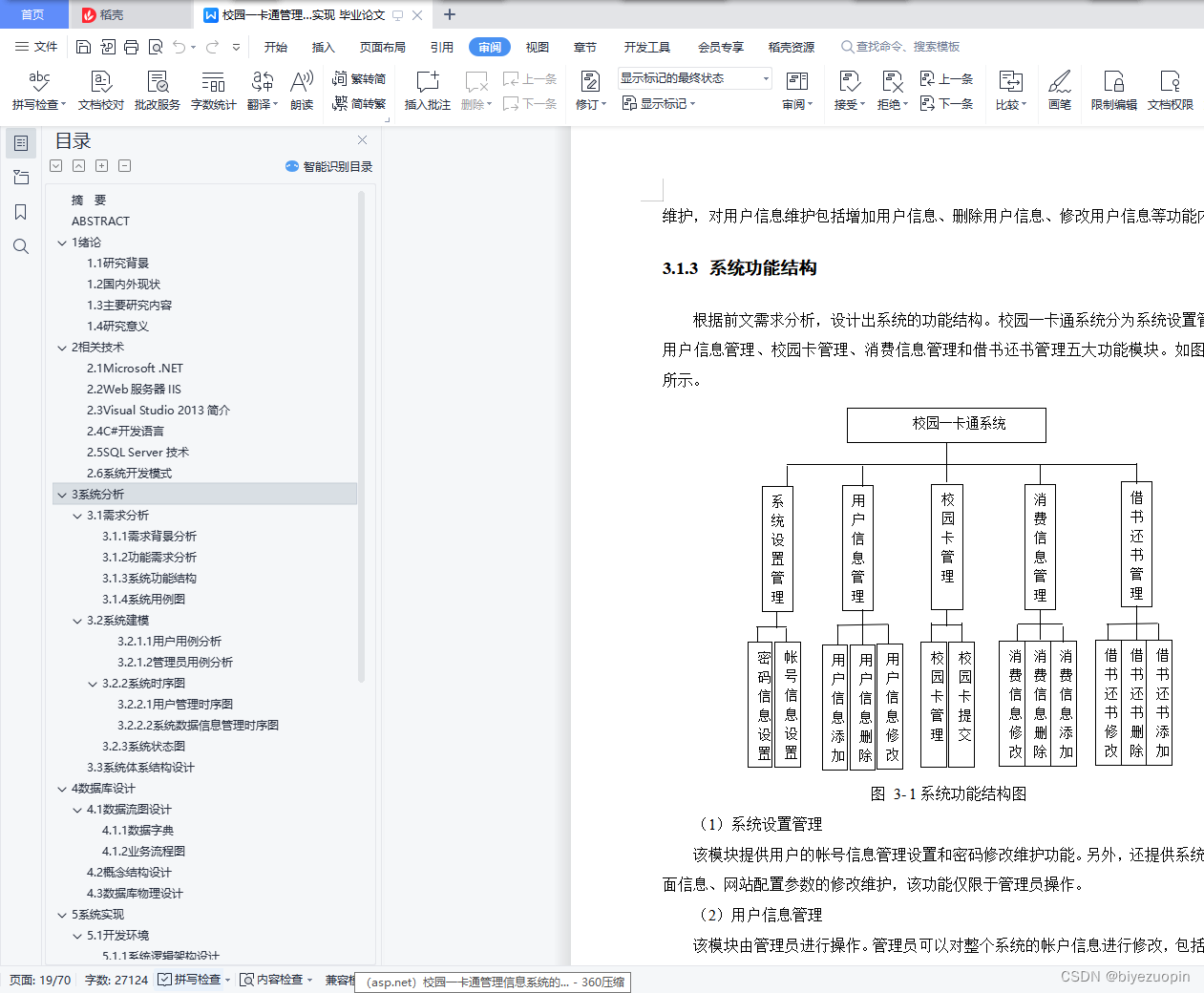Open the translate (翻译) tool

pyautogui.click(x=263, y=91)
